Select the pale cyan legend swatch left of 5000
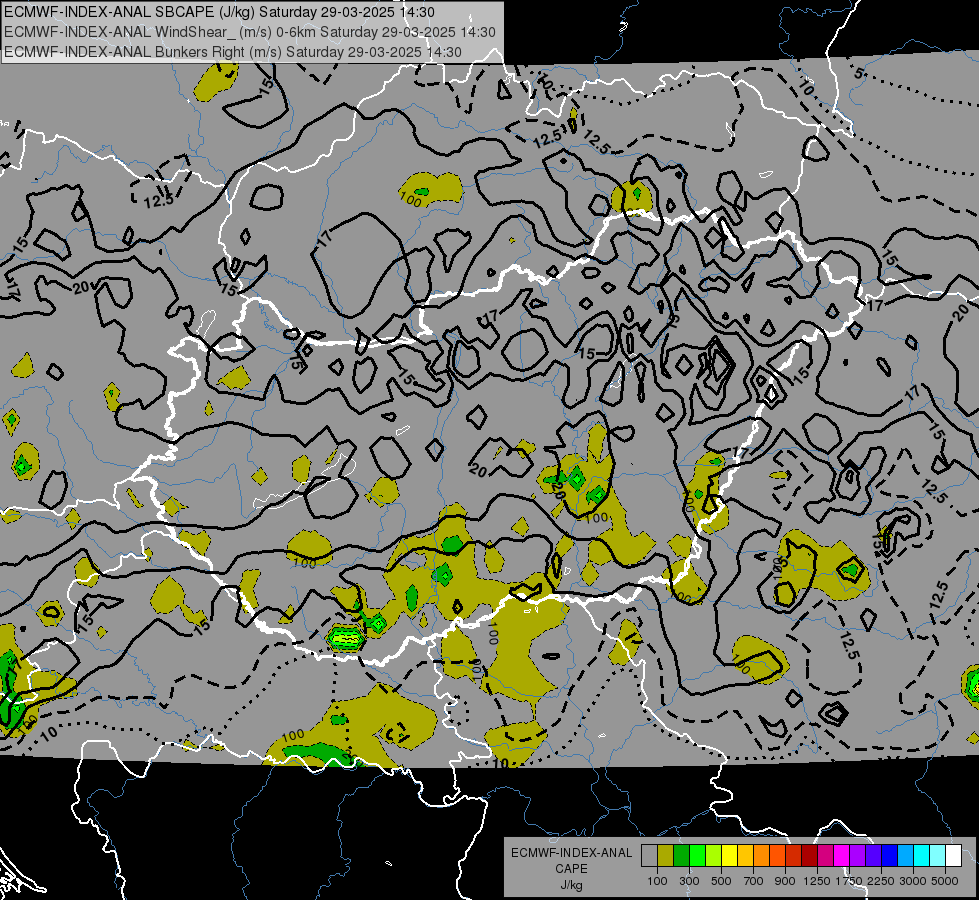This screenshot has width=979, height=900. coord(938,856)
